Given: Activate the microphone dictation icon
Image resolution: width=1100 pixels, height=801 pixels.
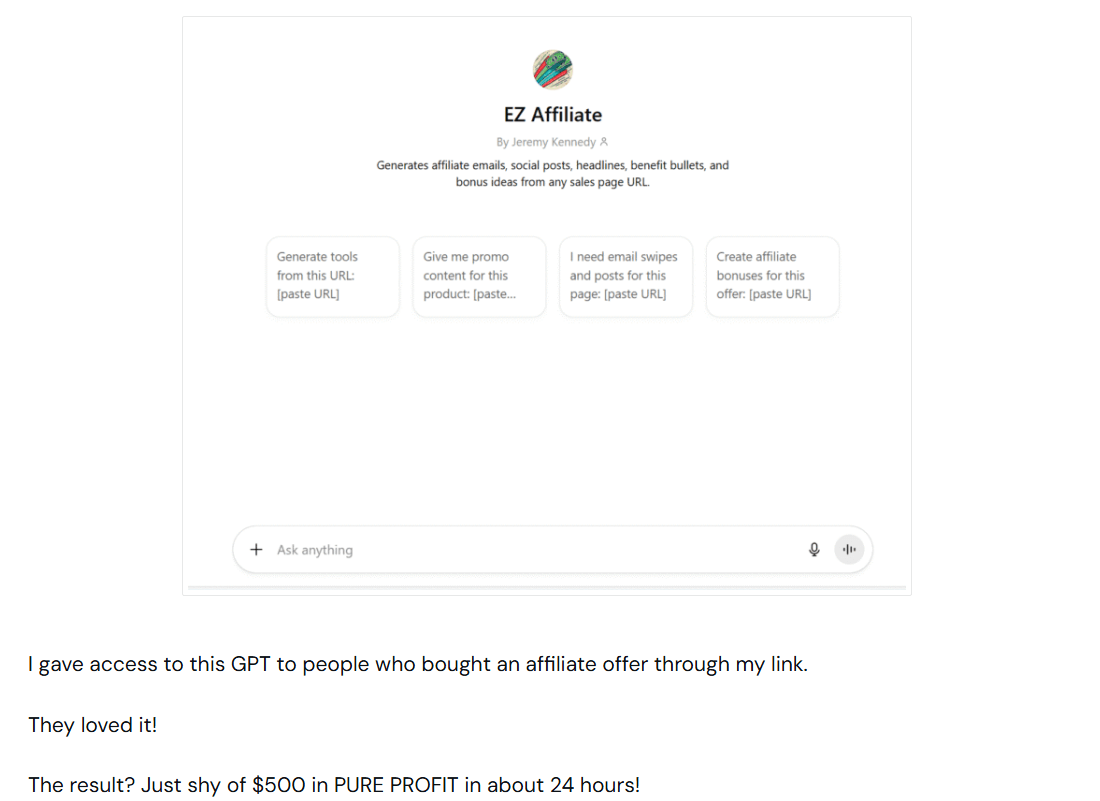Looking at the screenshot, I should tap(814, 549).
